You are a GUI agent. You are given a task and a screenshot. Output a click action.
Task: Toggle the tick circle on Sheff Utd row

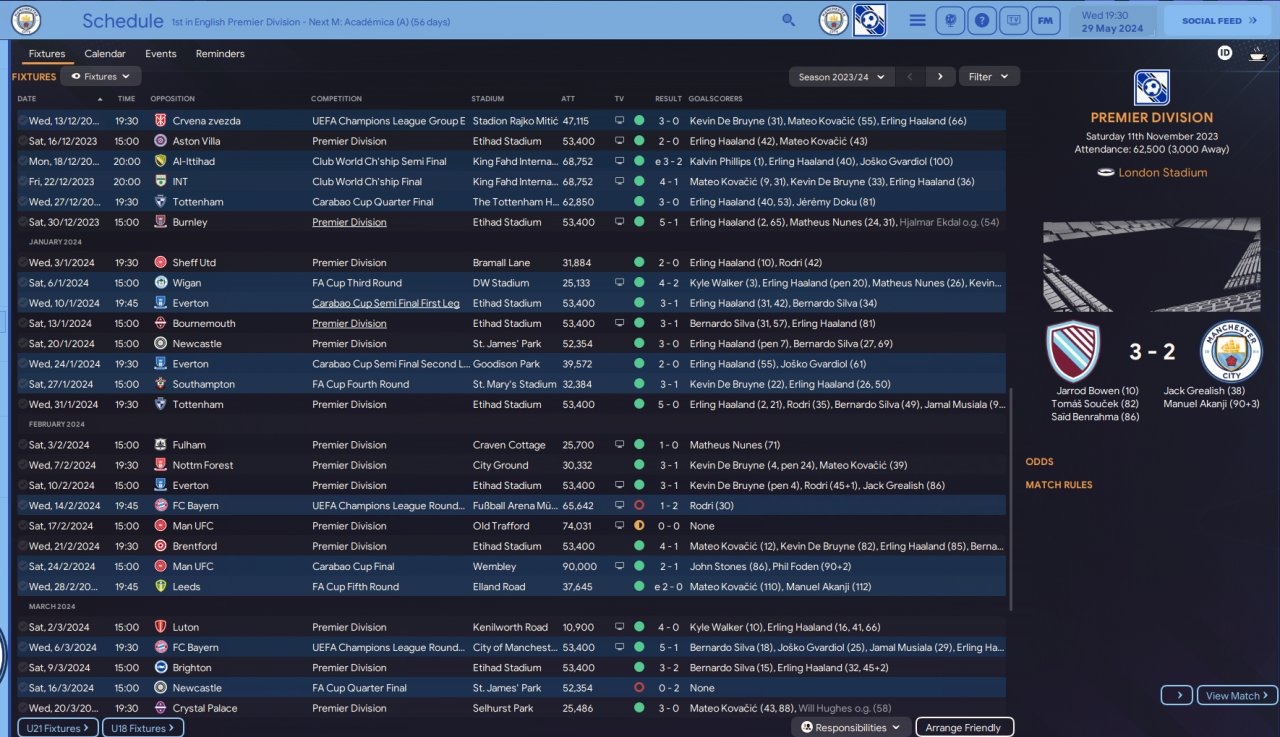(x=23, y=263)
